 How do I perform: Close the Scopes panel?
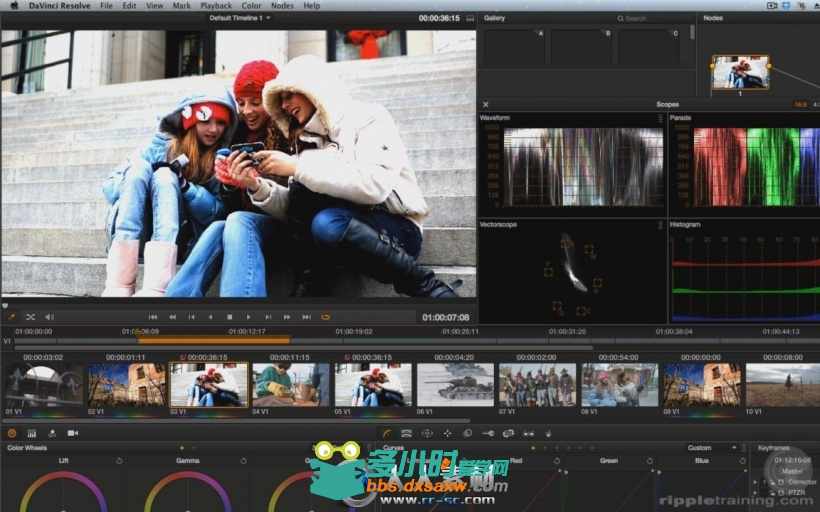(x=485, y=105)
